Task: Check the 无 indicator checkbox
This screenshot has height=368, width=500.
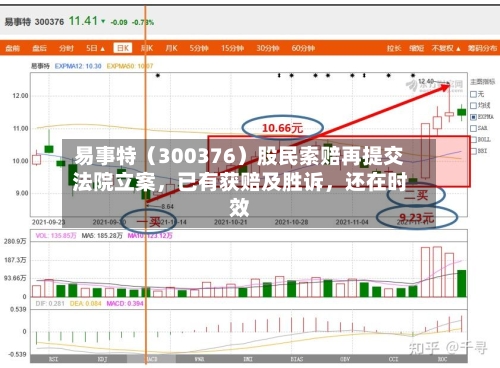Action: pos(473,94)
